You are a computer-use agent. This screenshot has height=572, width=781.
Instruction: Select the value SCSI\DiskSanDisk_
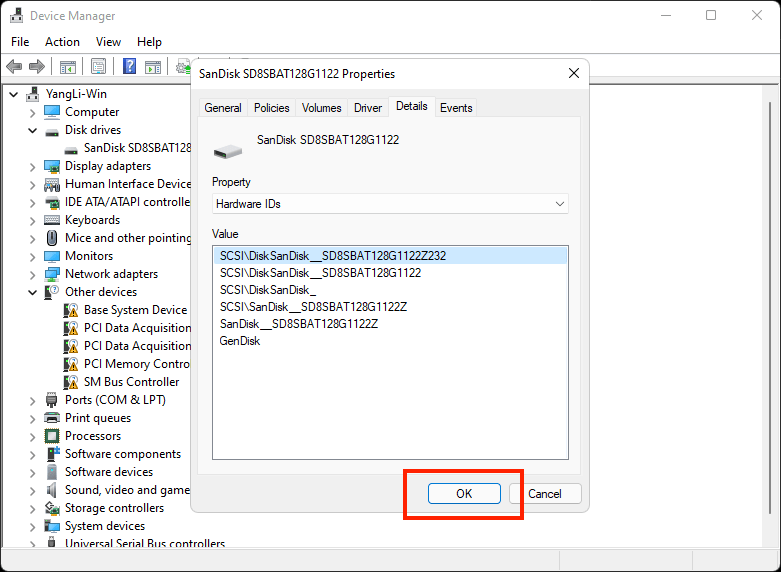390,289
